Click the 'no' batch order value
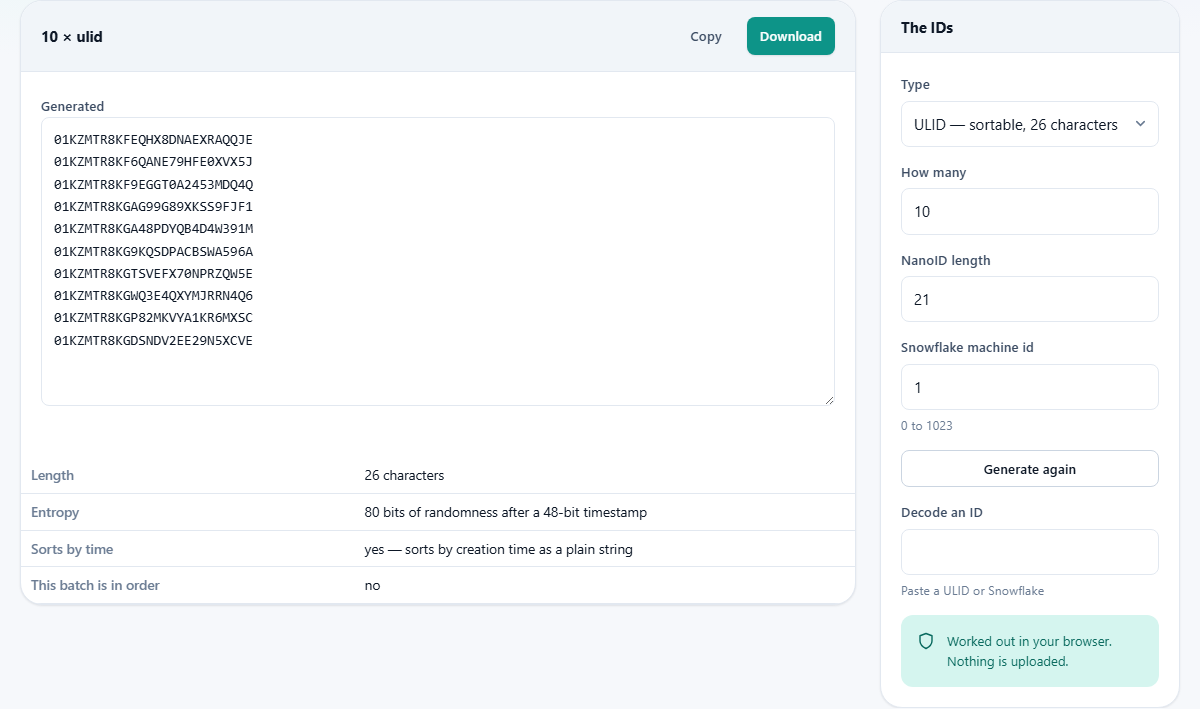Image resolution: width=1200 pixels, height=709 pixels. click(372, 585)
